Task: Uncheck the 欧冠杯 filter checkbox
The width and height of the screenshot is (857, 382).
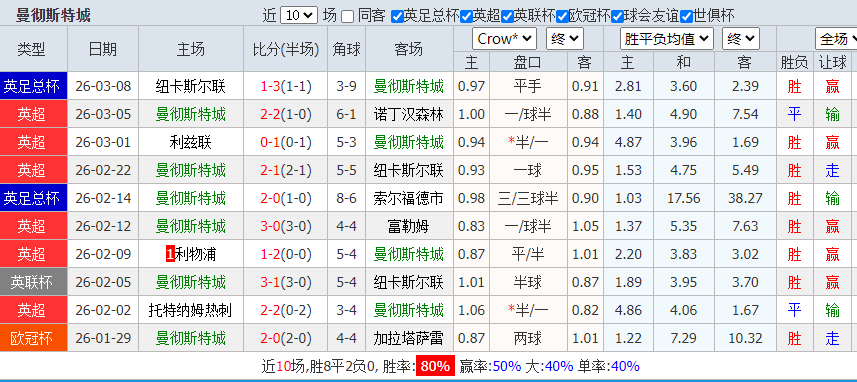Action: tap(562, 16)
